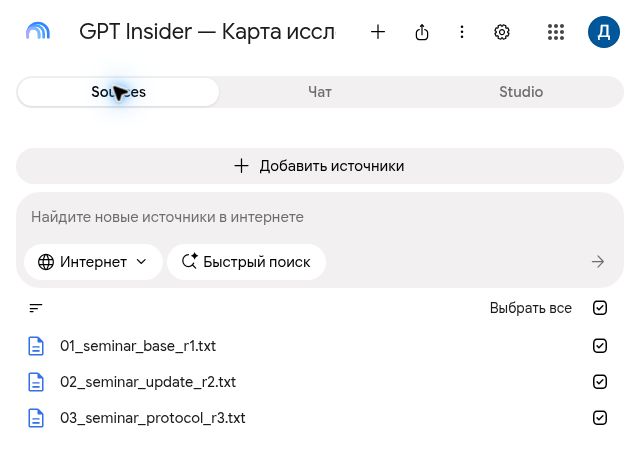The image size is (640, 450).
Task: Open the settings gear icon
Action: [x=502, y=32]
